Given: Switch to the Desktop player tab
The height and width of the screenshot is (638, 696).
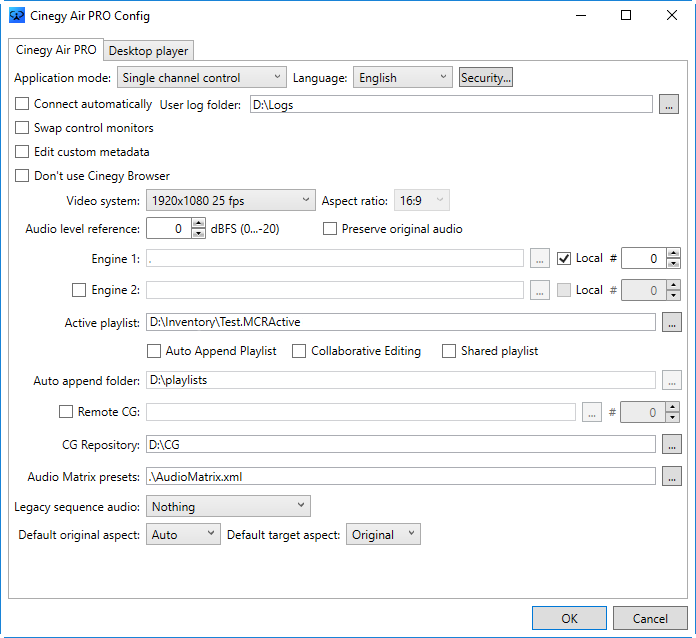Looking at the screenshot, I should click(x=148, y=51).
